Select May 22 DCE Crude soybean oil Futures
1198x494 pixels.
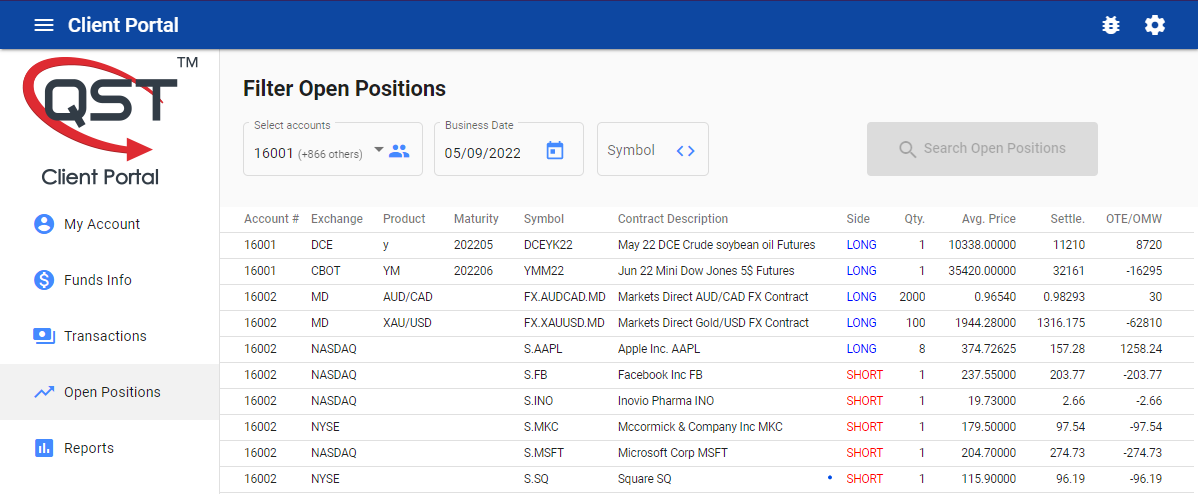pos(717,245)
